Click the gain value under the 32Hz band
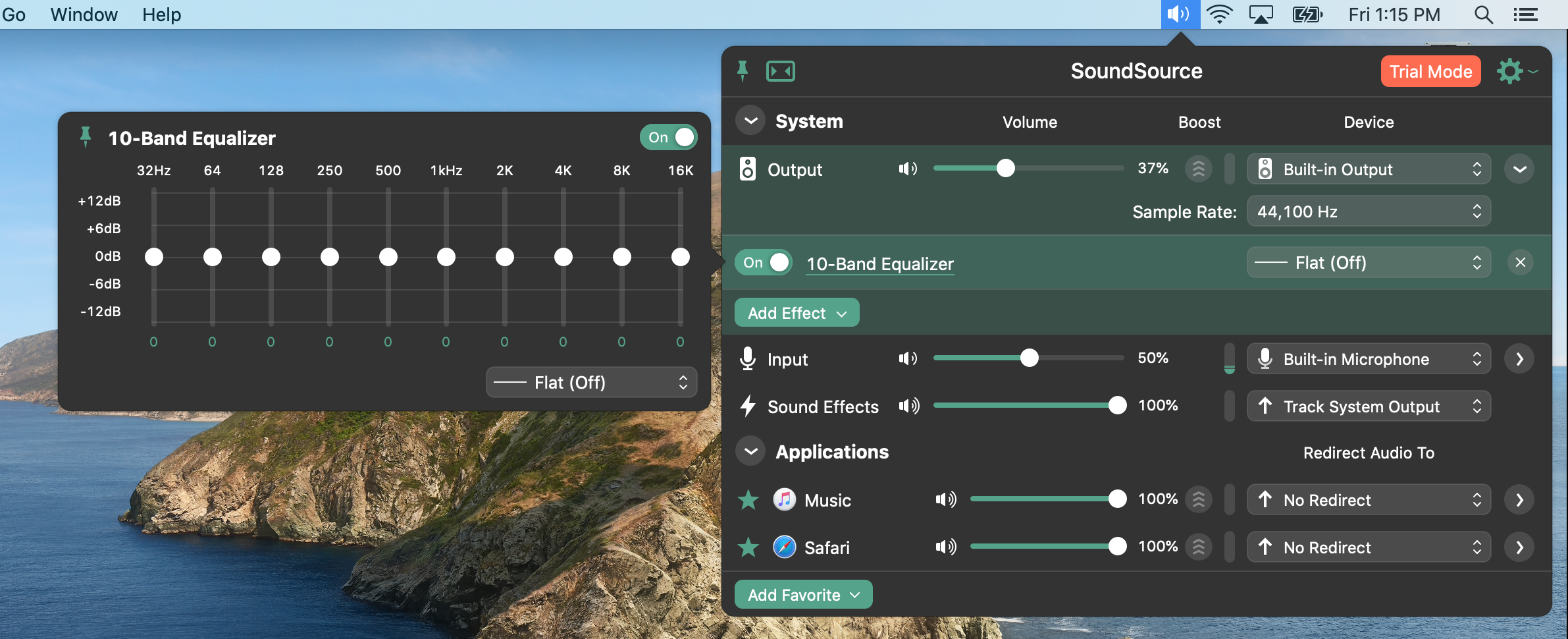 pos(153,342)
